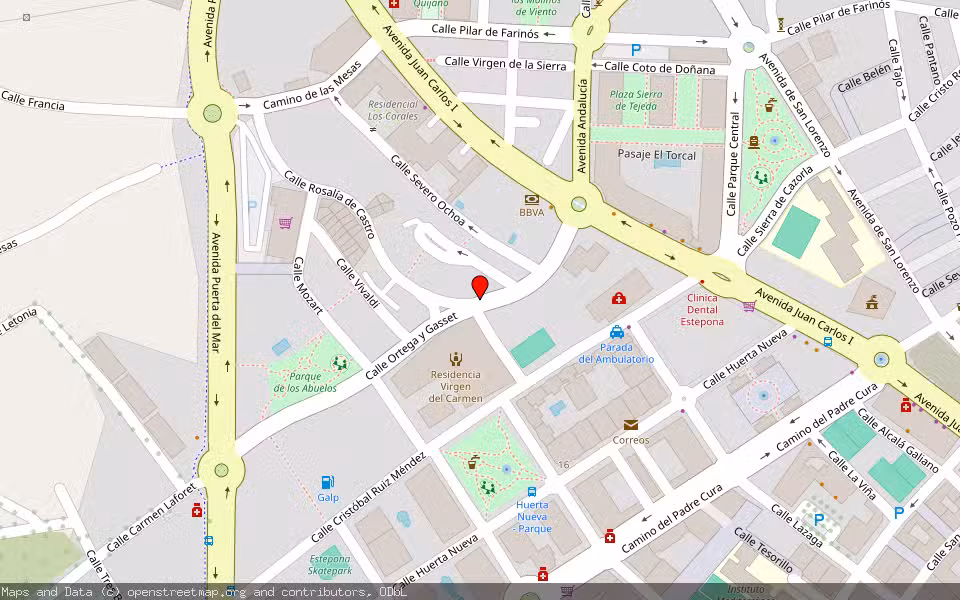Click the parking icon near Calle Rosalía de Castro

[252, 205]
